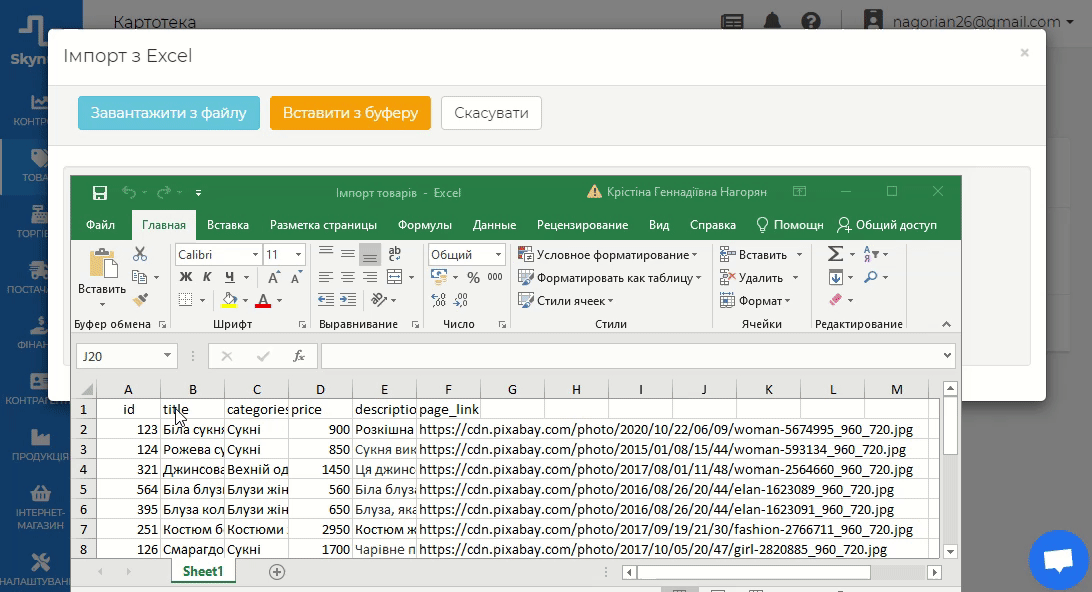Switch to the Вставка ribbon tab
Screen dimensions: 1092x592
[228, 225]
